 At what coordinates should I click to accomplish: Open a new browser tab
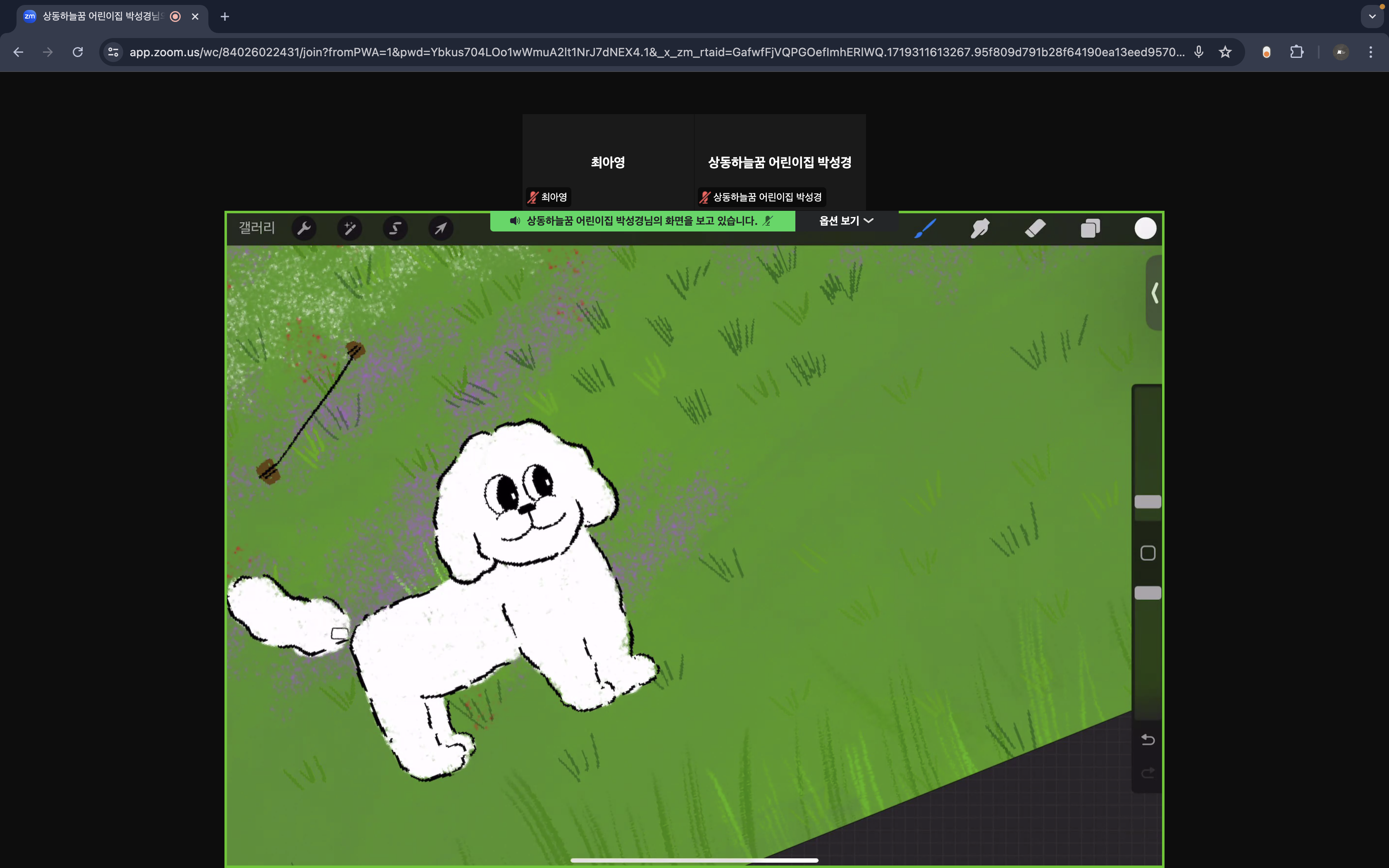coord(225,17)
